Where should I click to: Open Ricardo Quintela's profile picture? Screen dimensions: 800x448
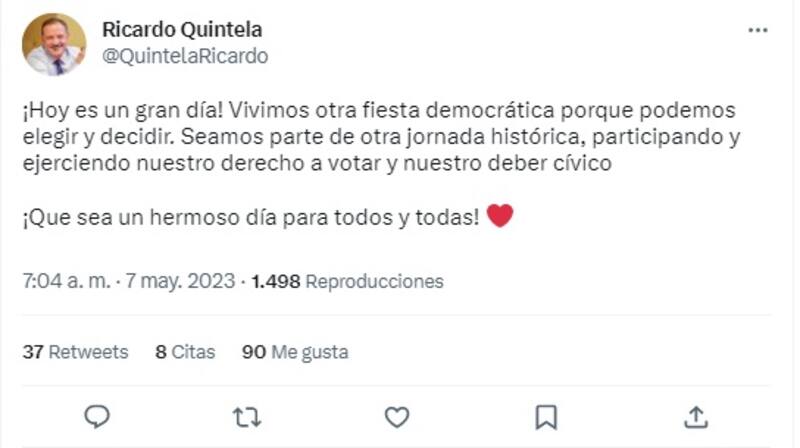[x=54, y=44]
